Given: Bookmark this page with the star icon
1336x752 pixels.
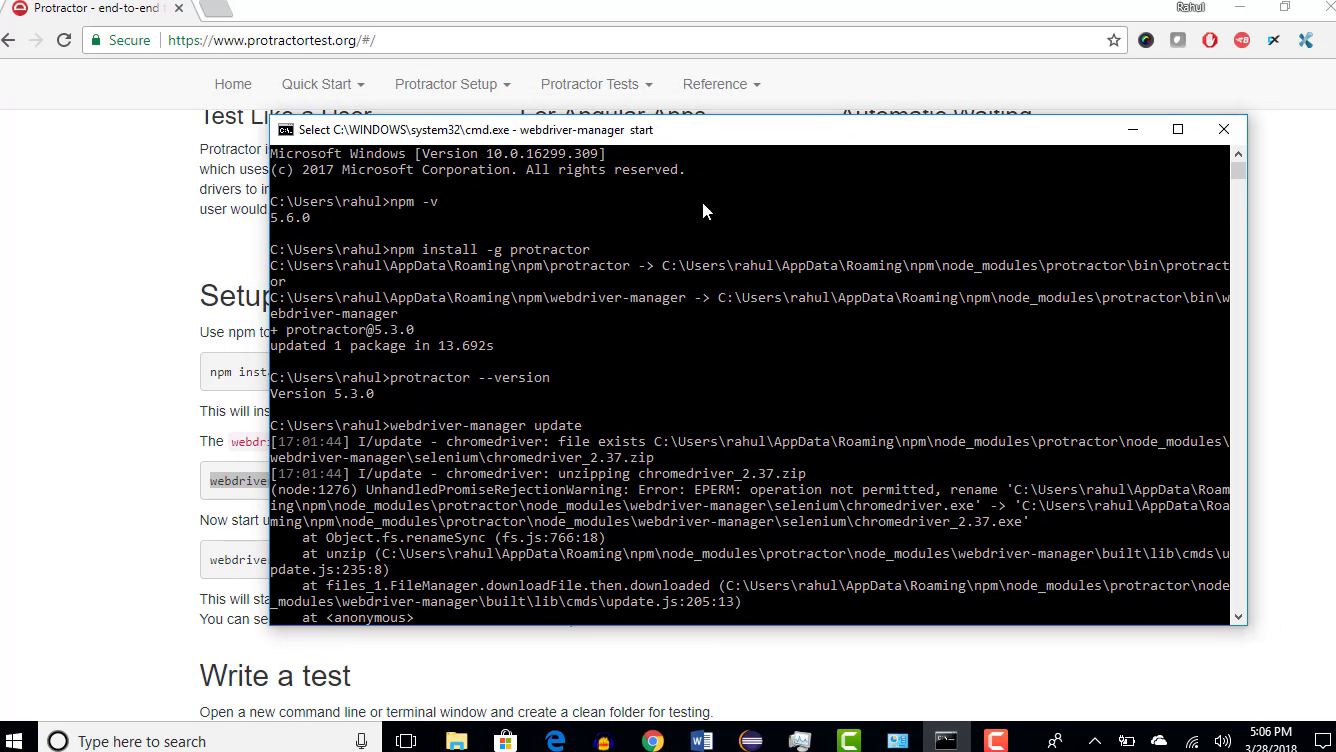Looking at the screenshot, I should [x=1114, y=40].
